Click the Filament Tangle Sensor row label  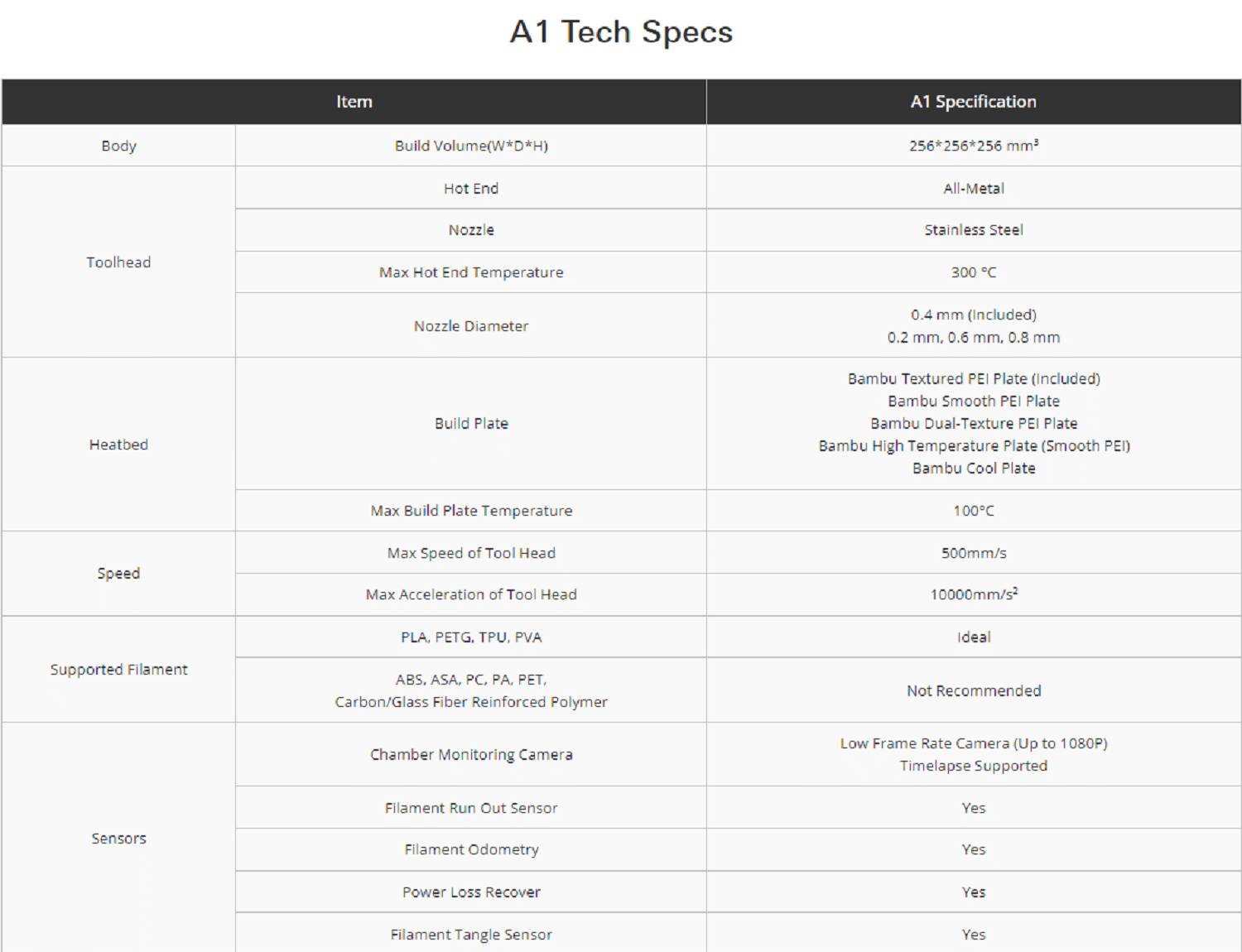point(471,935)
